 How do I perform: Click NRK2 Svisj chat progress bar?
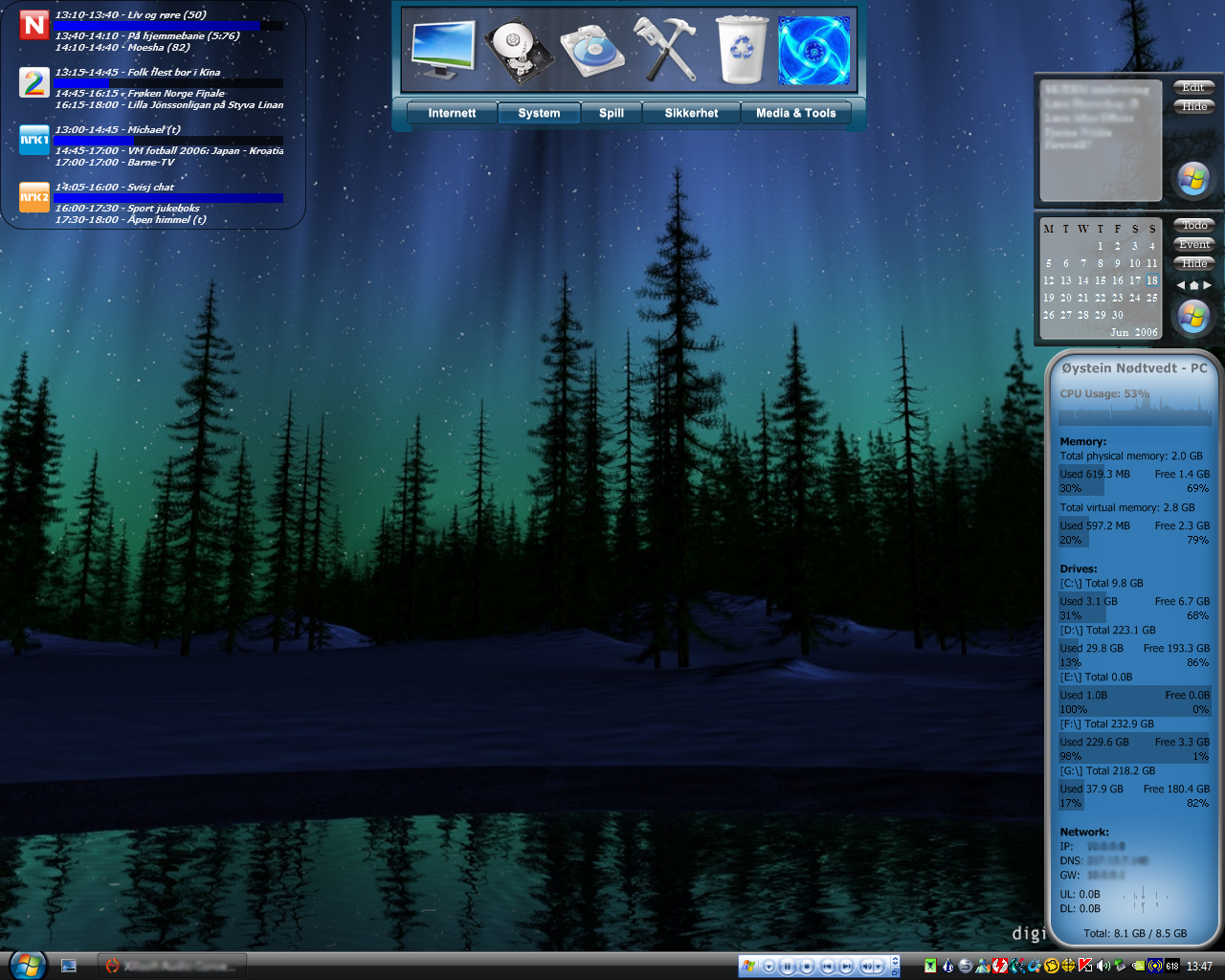coord(168,198)
